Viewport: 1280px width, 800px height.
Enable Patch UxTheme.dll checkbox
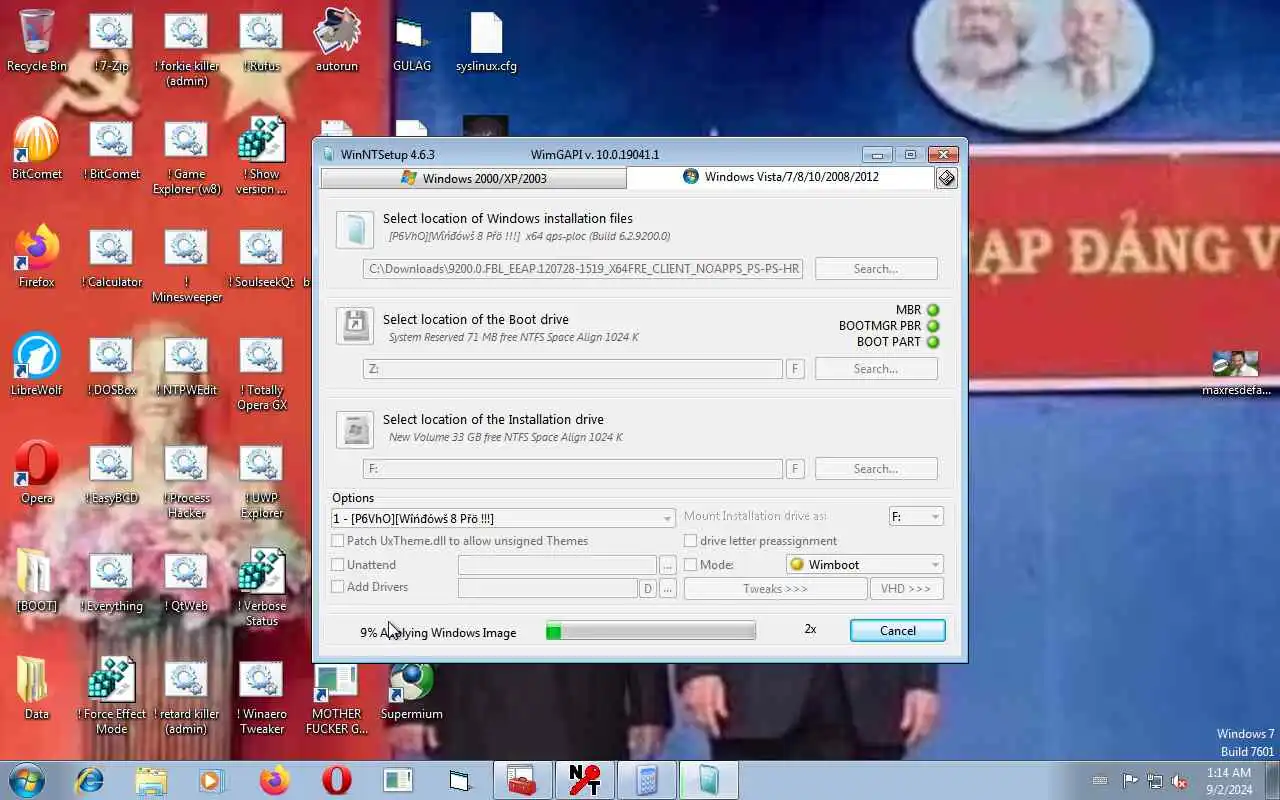click(x=338, y=541)
